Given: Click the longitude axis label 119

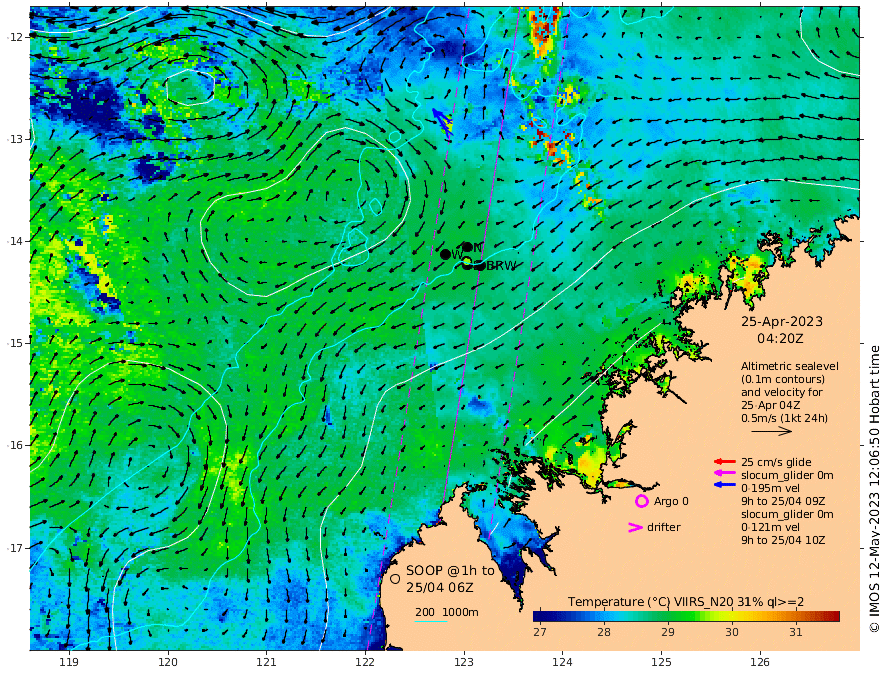Looking at the screenshot, I should 69,663.
